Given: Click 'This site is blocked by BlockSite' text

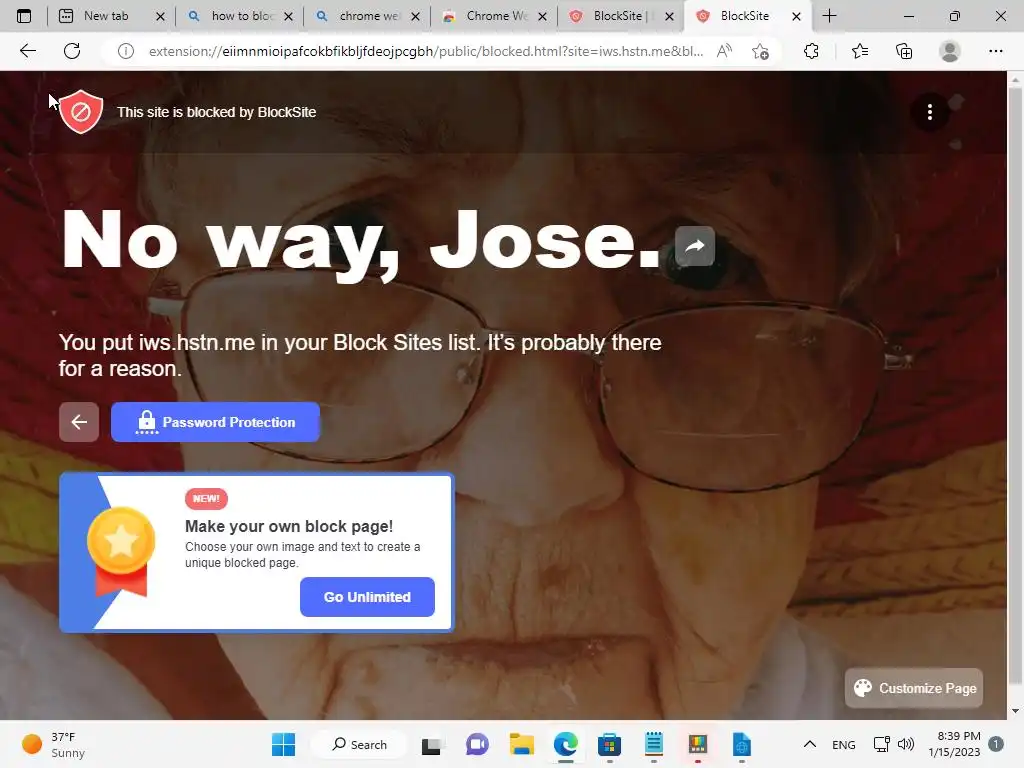Looking at the screenshot, I should [217, 112].
